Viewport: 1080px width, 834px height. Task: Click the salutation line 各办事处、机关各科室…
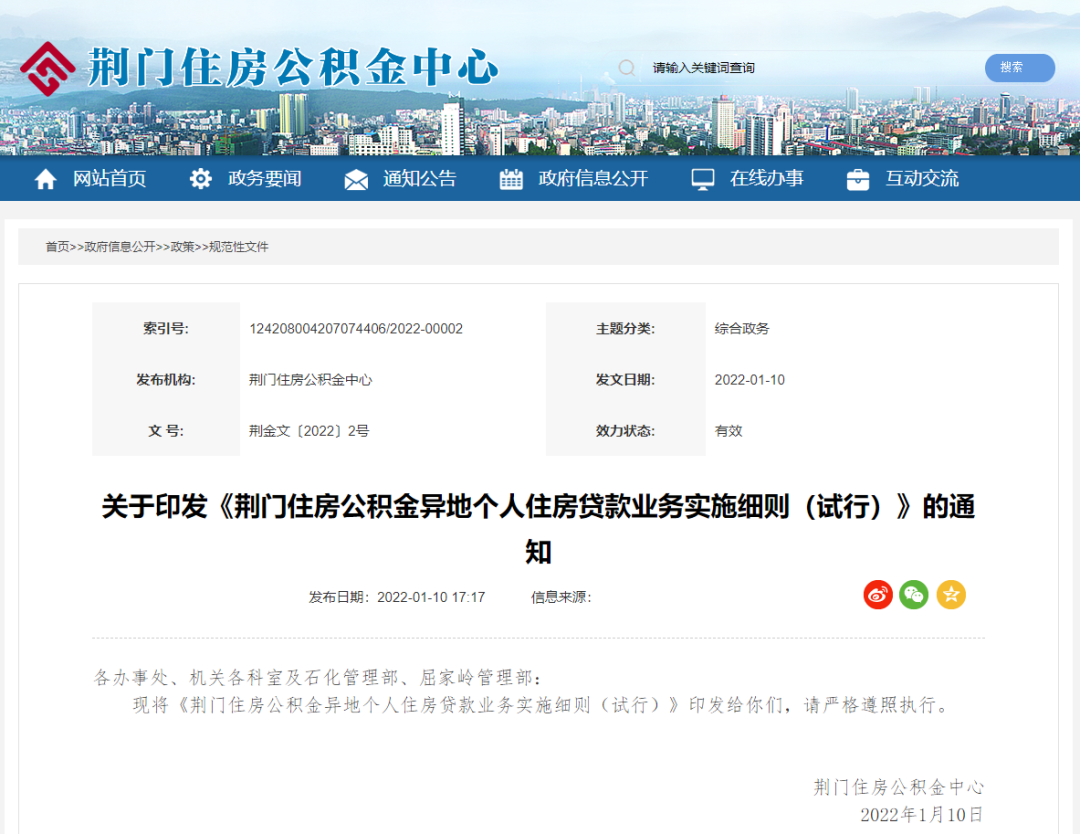click(x=318, y=678)
